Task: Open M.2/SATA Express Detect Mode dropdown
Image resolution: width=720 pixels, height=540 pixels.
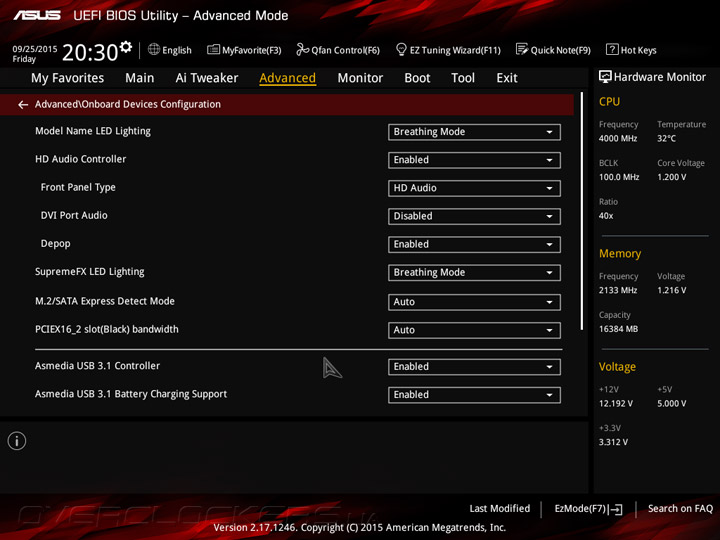Action: [x=474, y=302]
